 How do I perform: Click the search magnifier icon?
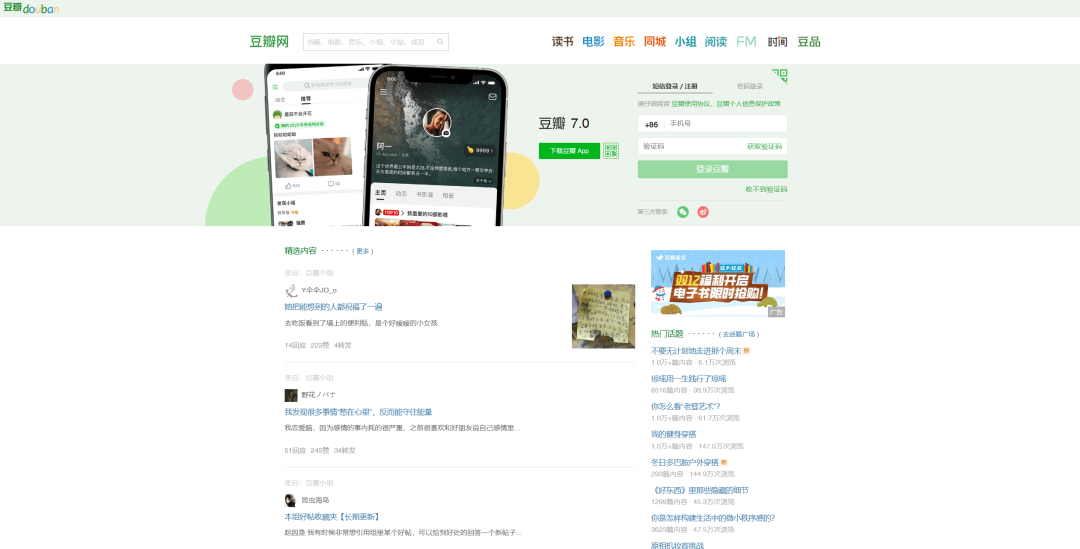pos(441,42)
